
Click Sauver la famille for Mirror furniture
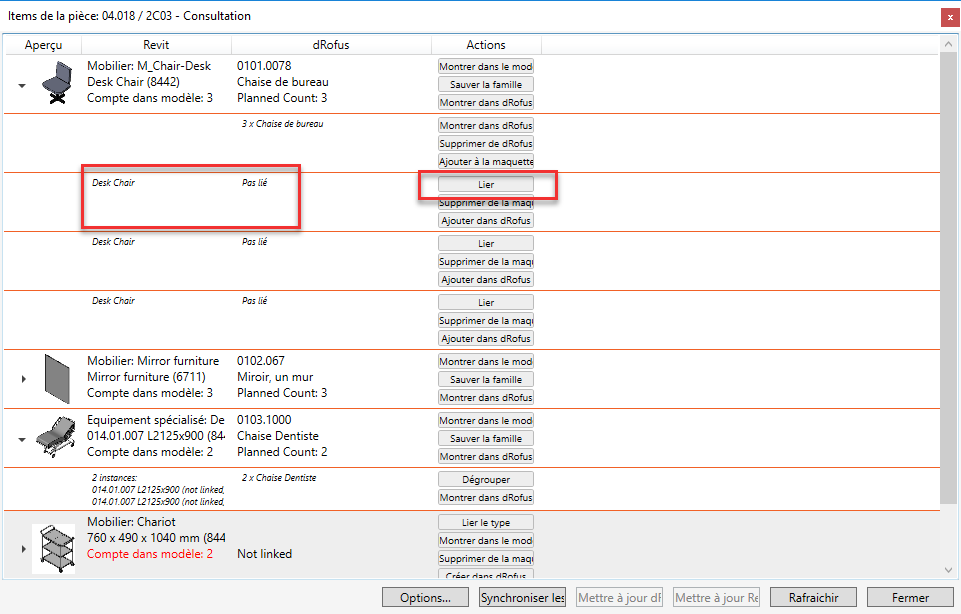coord(486,380)
